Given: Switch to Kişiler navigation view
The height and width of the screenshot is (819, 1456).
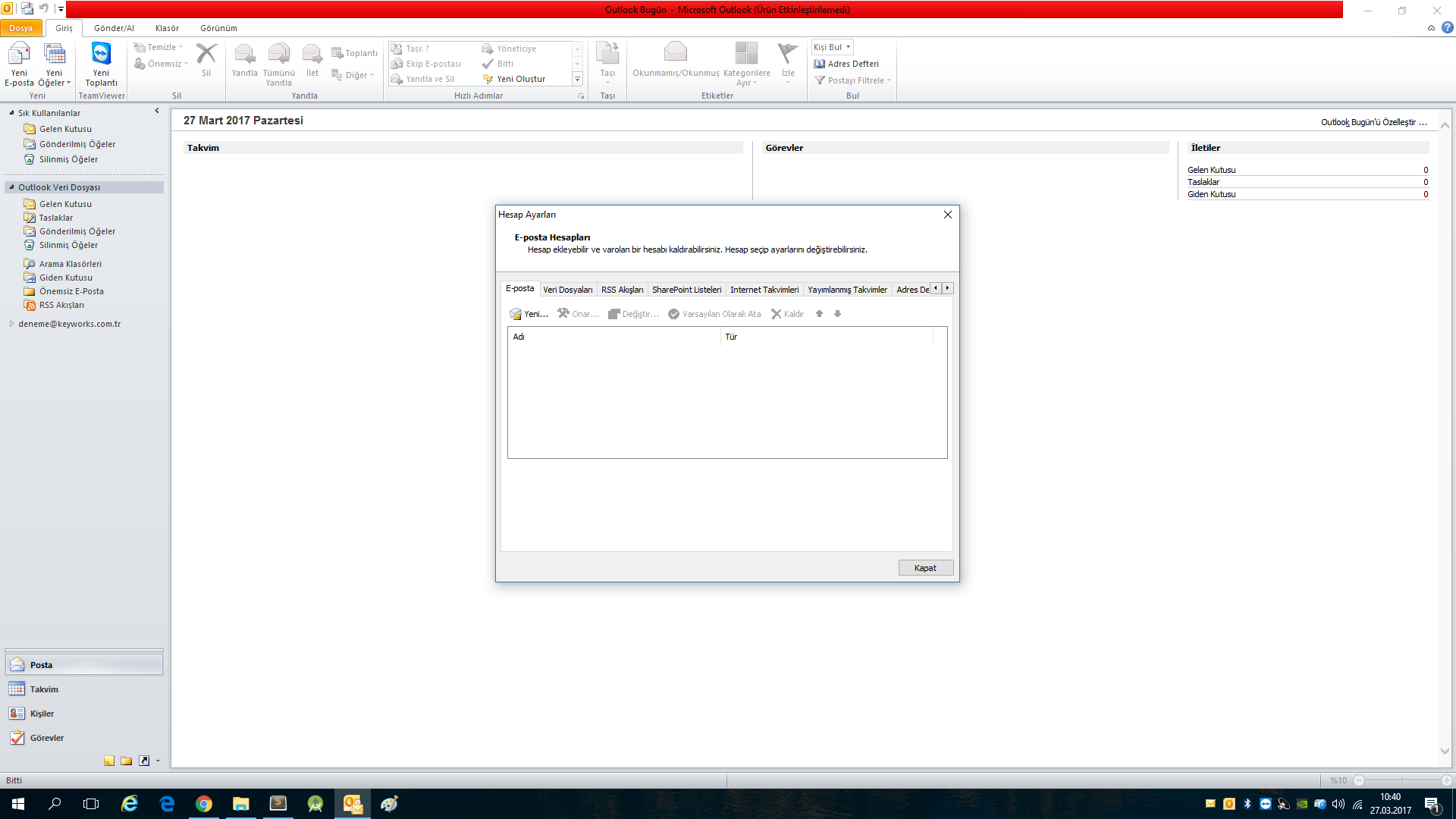Looking at the screenshot, I should coord(84,714).
